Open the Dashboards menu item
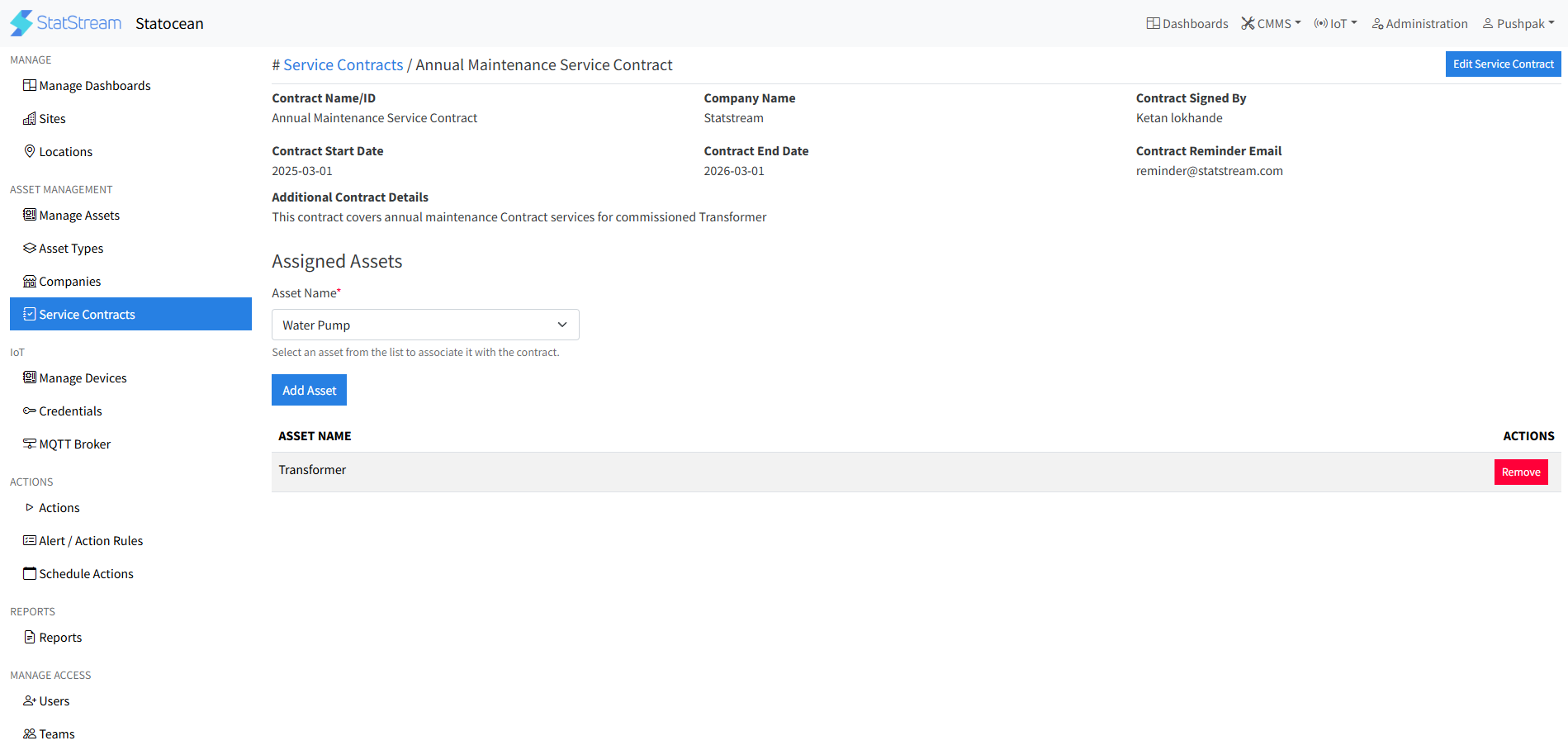Image resolution: width=1568 pixels, height=750 pixels. [x=1187, y=23]
